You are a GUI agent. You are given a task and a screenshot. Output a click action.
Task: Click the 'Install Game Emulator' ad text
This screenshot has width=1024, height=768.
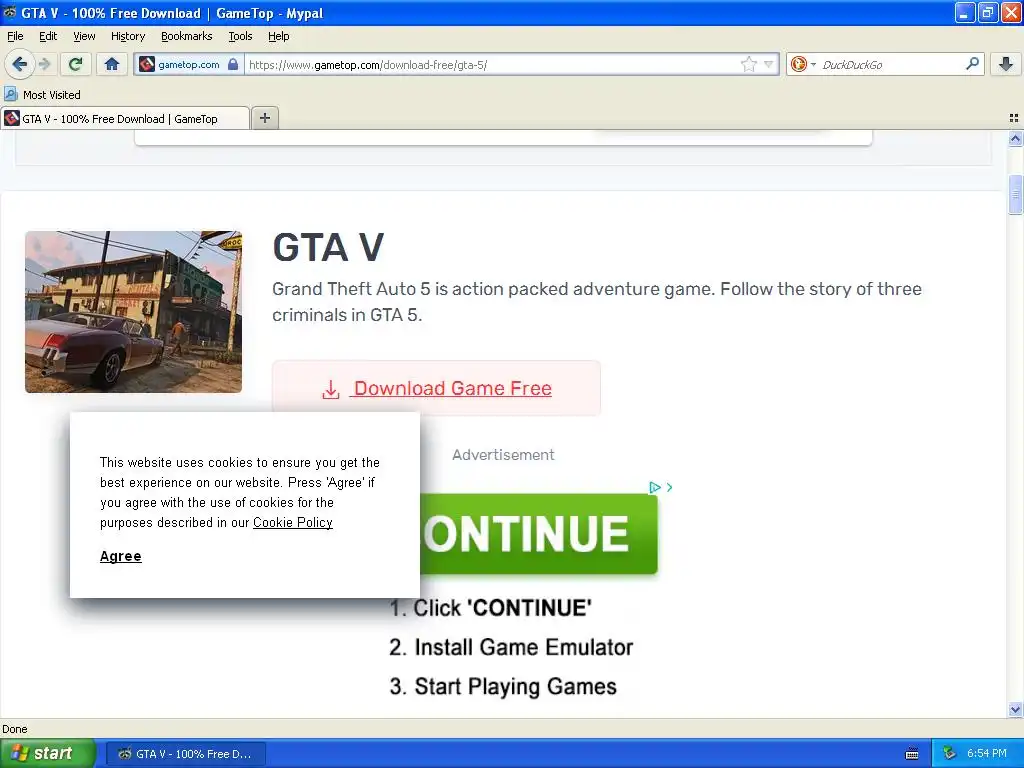pyautogui.click(x=524, y=647)
